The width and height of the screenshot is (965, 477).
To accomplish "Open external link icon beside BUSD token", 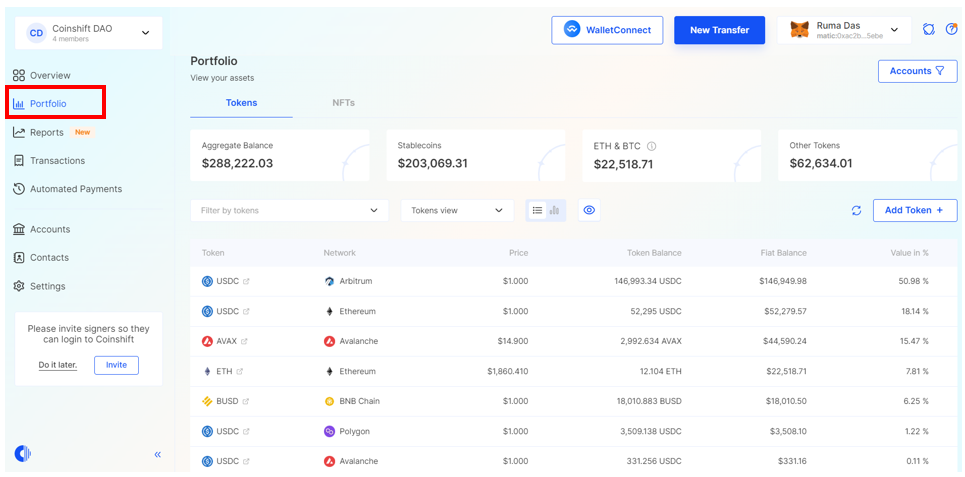I will tap(248, 401).
